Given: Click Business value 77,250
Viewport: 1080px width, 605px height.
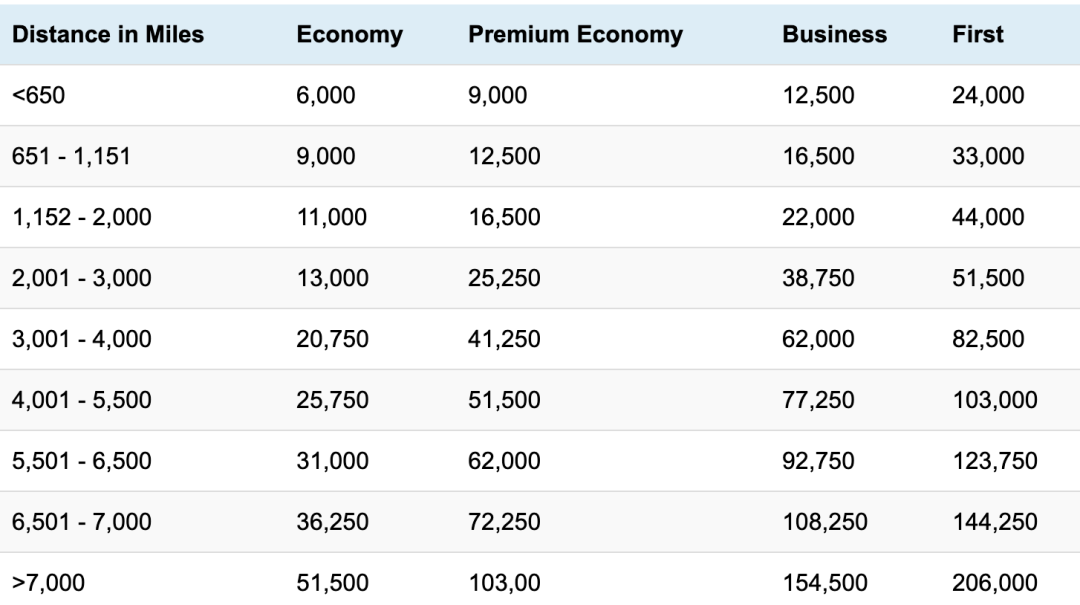Looking at the screenshot, I should point(818,400).
